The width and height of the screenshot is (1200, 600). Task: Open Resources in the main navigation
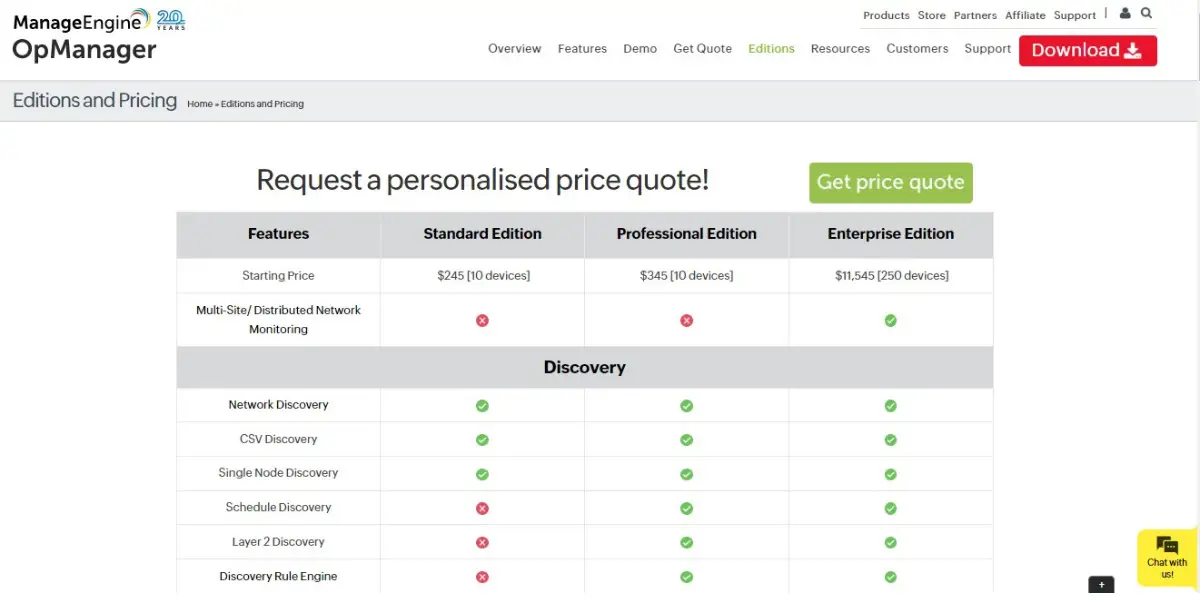840,49
